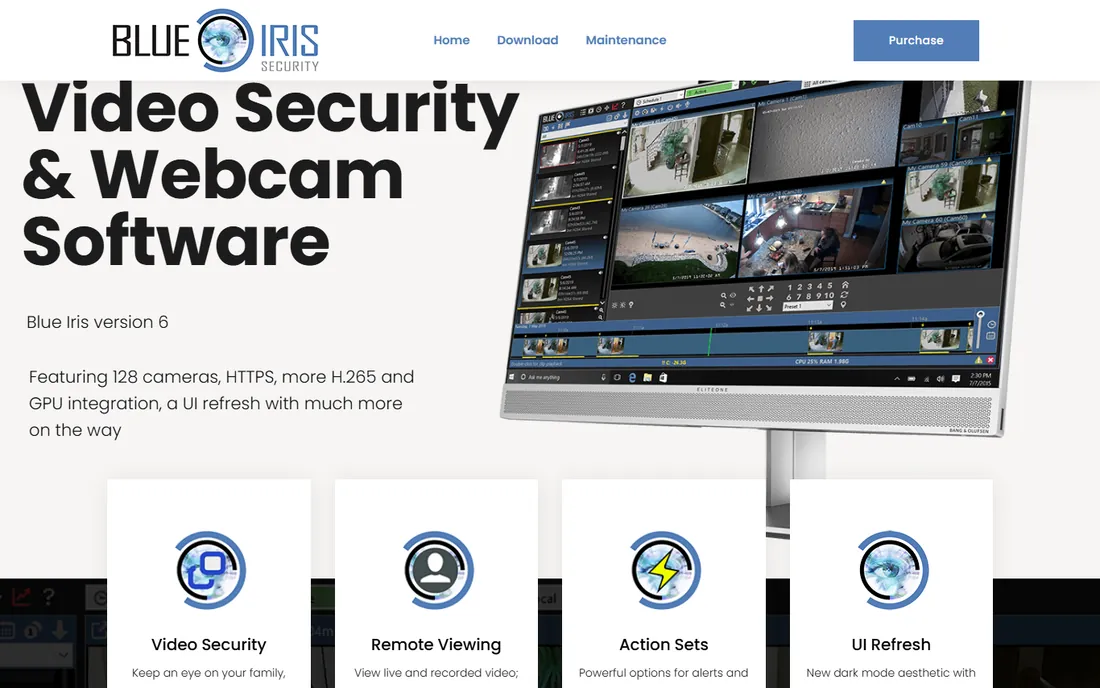The width and height of the screenshot is (1100, 688).
Task: Click the 'Featuring 128 cameras' paragraph
Action: click(221, 403)
